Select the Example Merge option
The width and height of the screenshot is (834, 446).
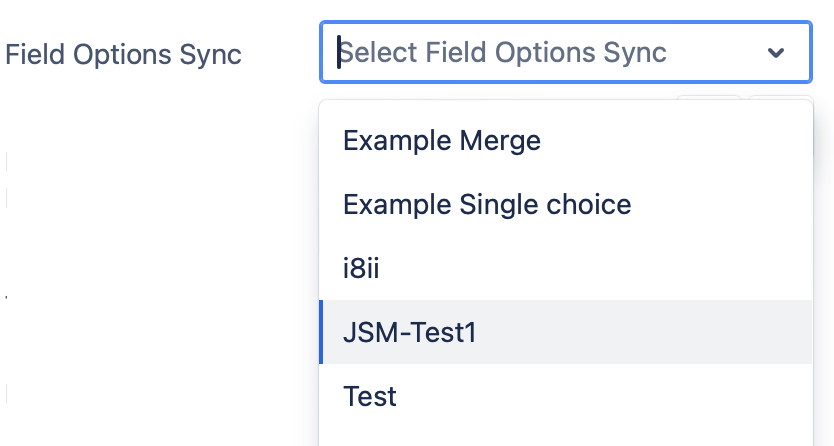coord(442,141)
